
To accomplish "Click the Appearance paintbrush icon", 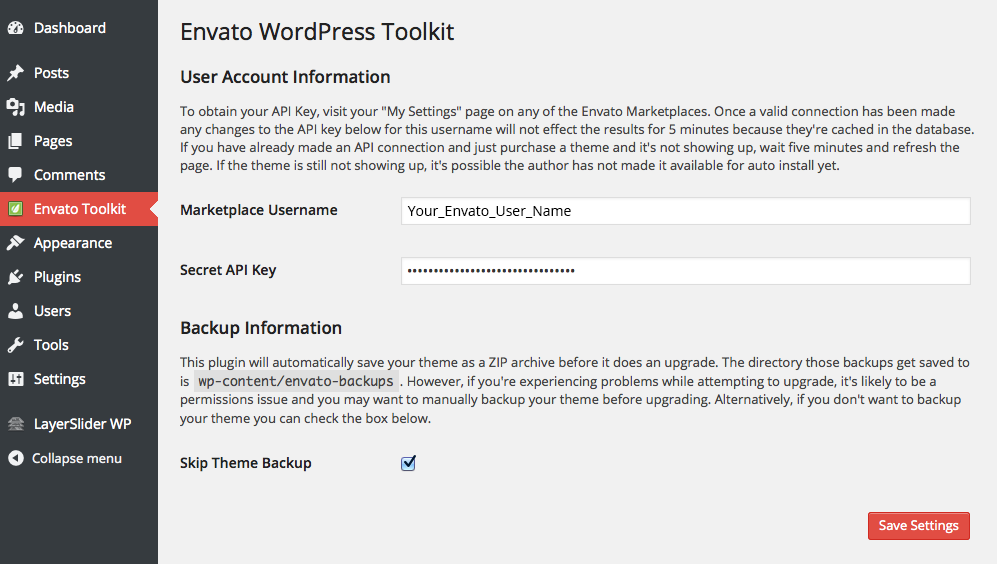I will point(15,243).
